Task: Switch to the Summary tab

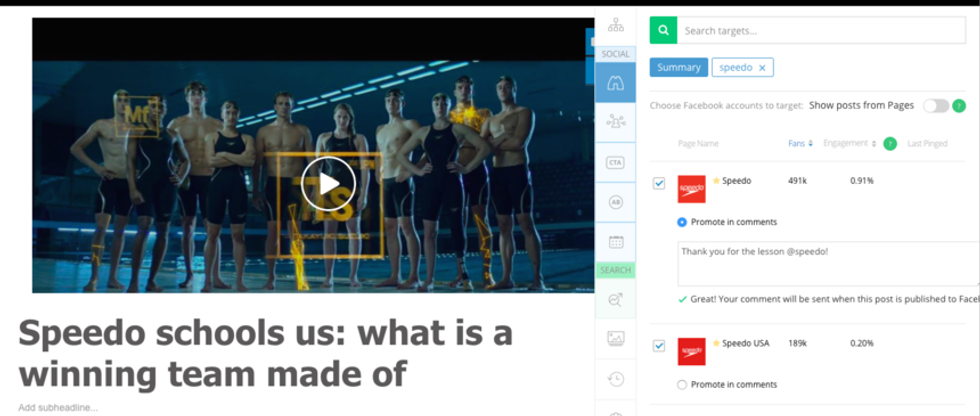Action: pyautogui.click(x=679, y=67)
